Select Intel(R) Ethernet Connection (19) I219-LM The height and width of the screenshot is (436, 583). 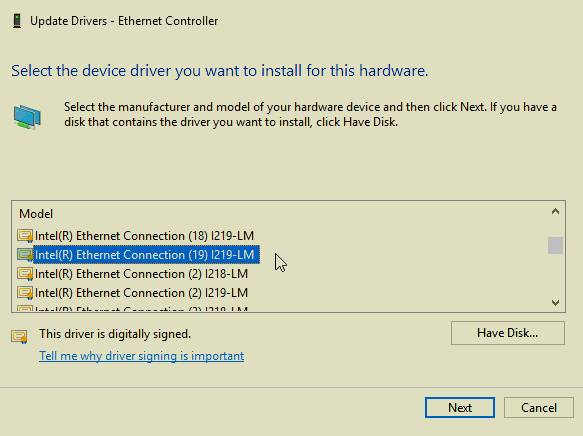click(x=144, y=255)
